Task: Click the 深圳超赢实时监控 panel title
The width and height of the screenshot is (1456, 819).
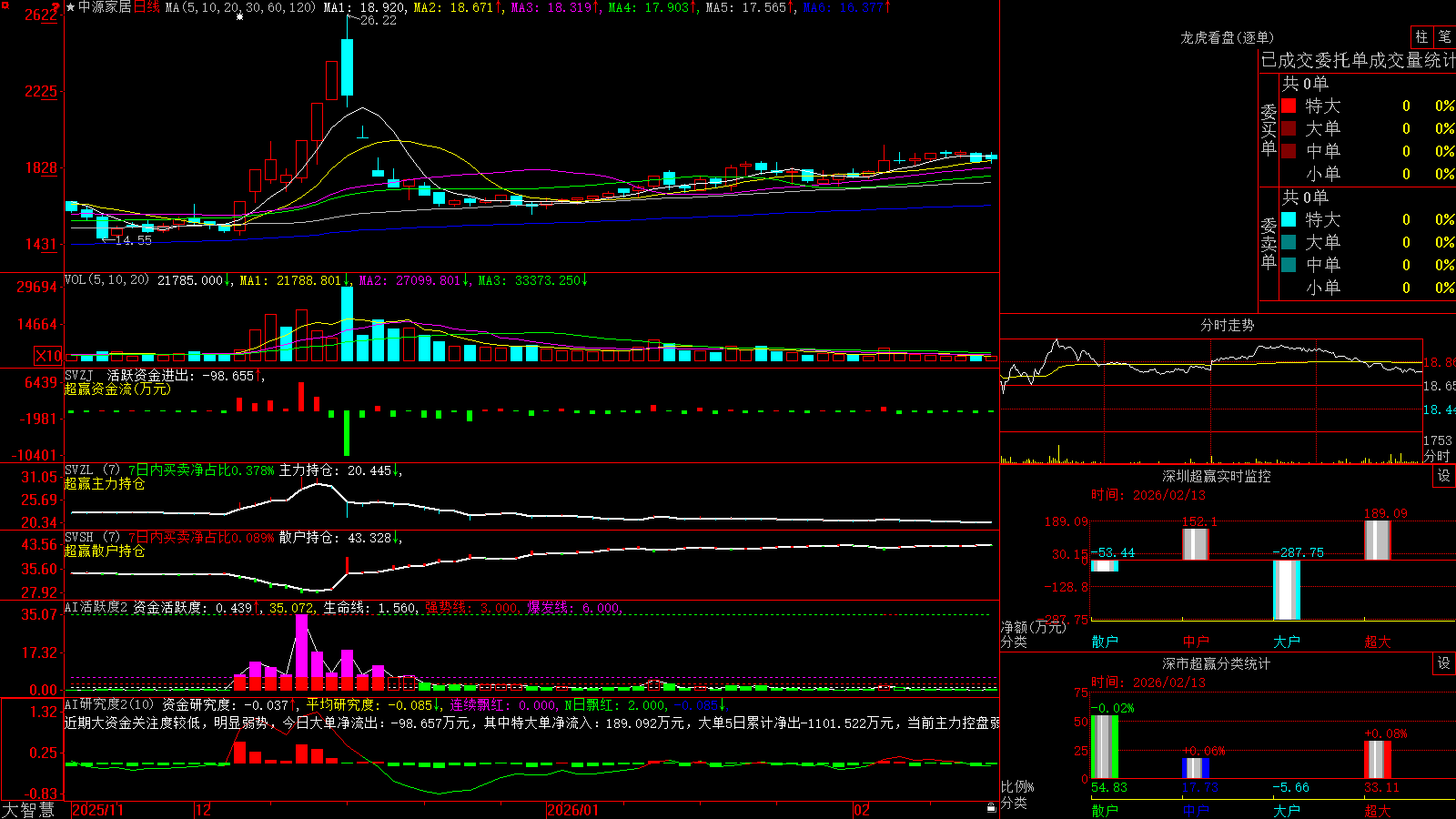Action: click(1217, 476)
